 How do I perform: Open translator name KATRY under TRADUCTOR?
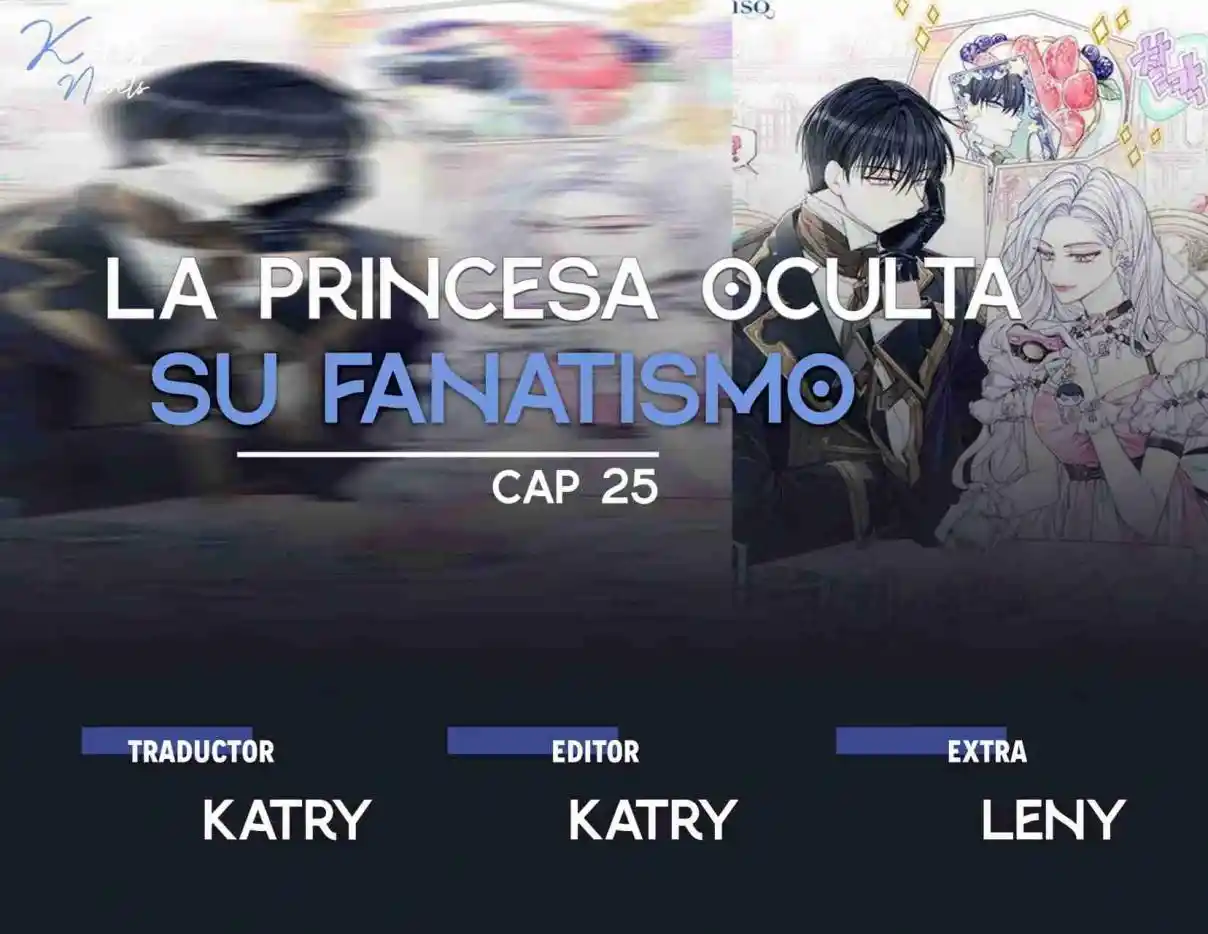286,820
